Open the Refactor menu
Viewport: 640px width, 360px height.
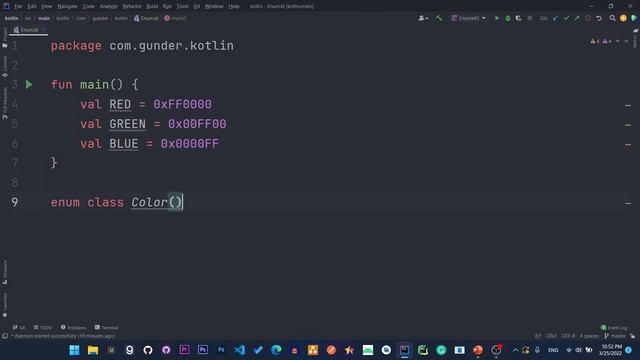[132, 6]
